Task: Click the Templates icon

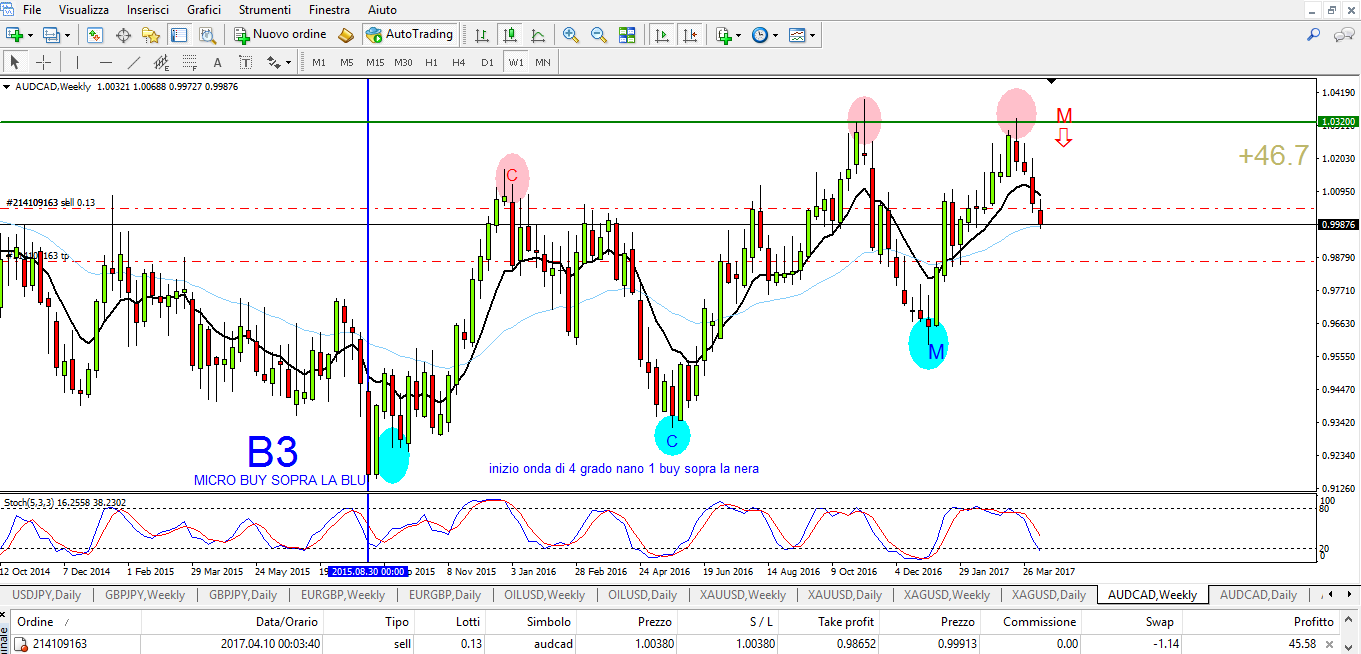Action: pos(796,35)
